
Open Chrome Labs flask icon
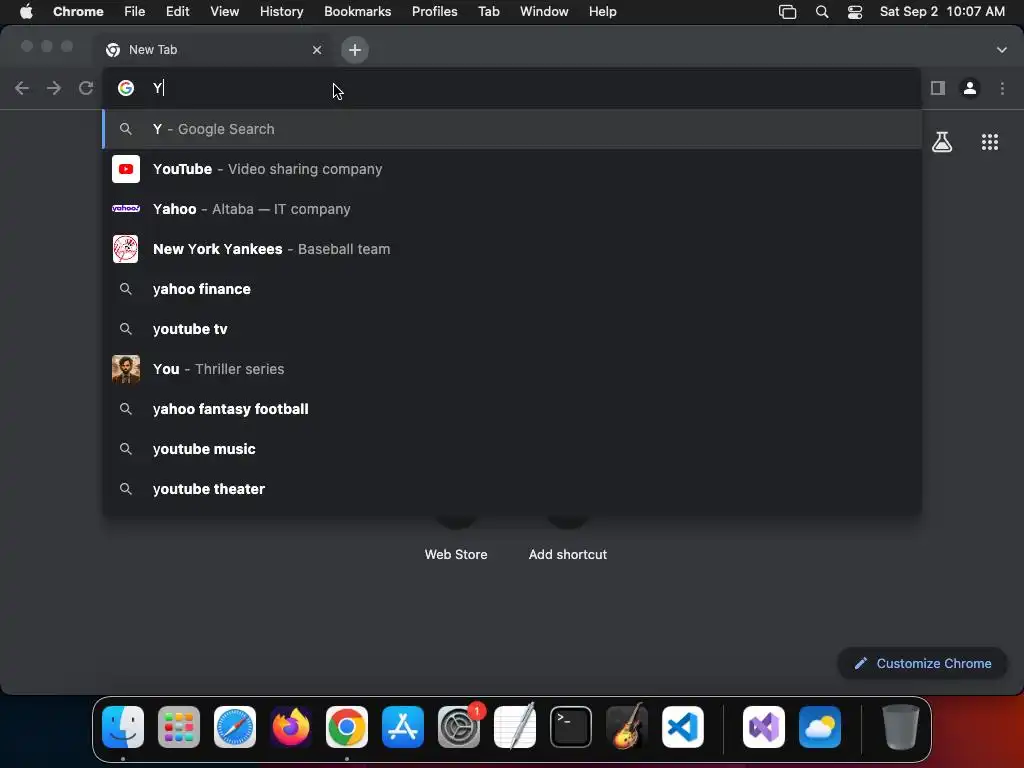click(942, 142)
